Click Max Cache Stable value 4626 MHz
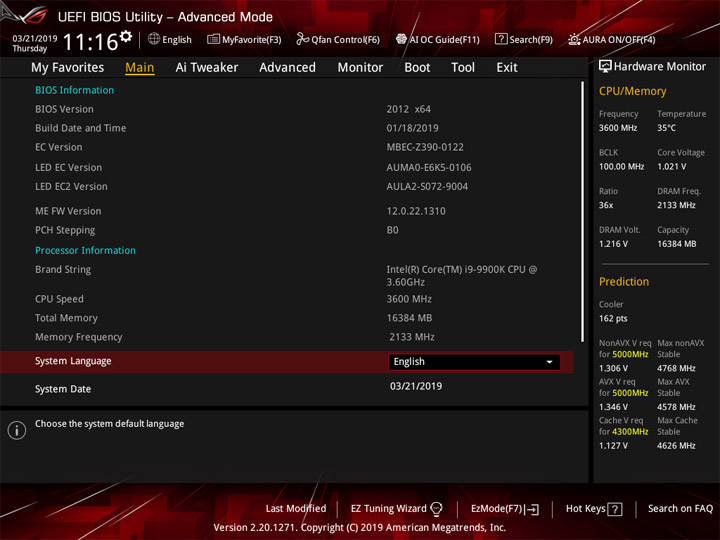The height and width of the screenshot is (540, 720). (676, 445)
